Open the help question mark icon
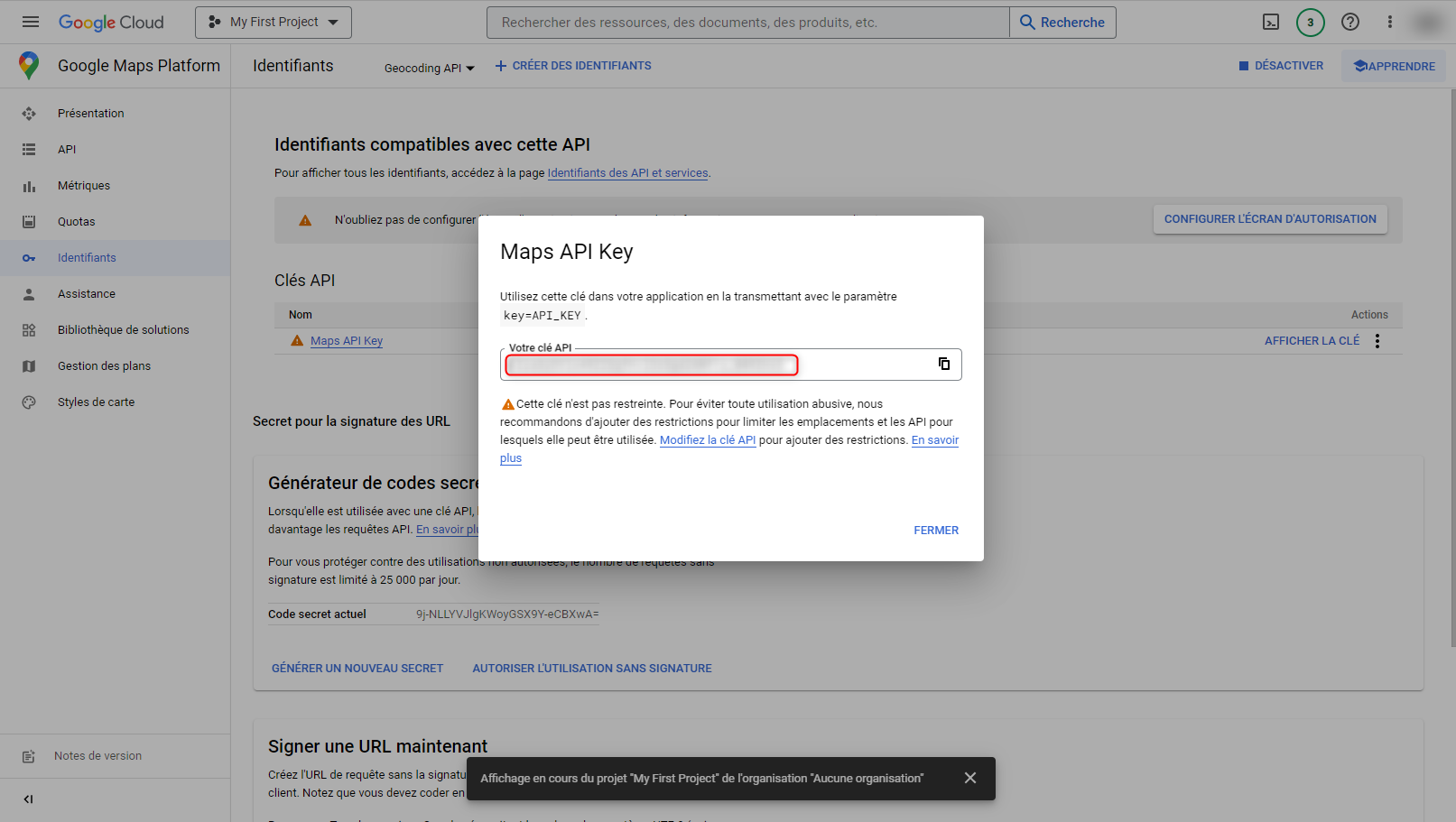 pyautogui.click(x=1350, y=23)
